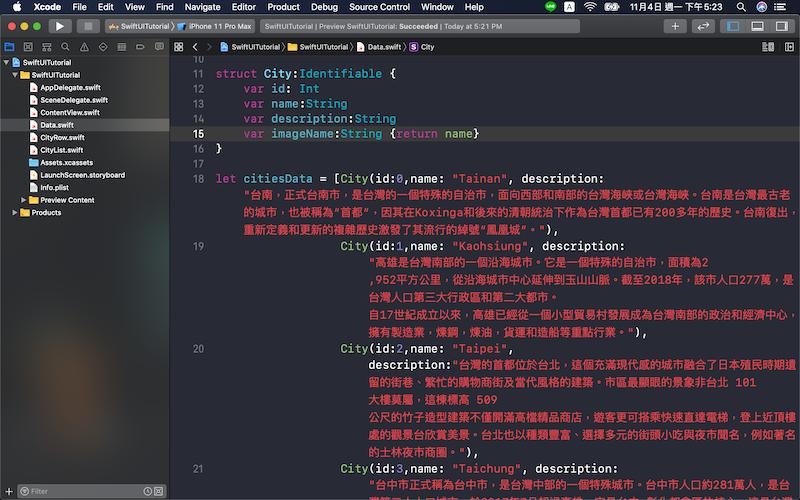Add a new file with the navigator plus
The width and height of the screenshot is (800, 500).
pyautogui.click(x=9, y=491)
